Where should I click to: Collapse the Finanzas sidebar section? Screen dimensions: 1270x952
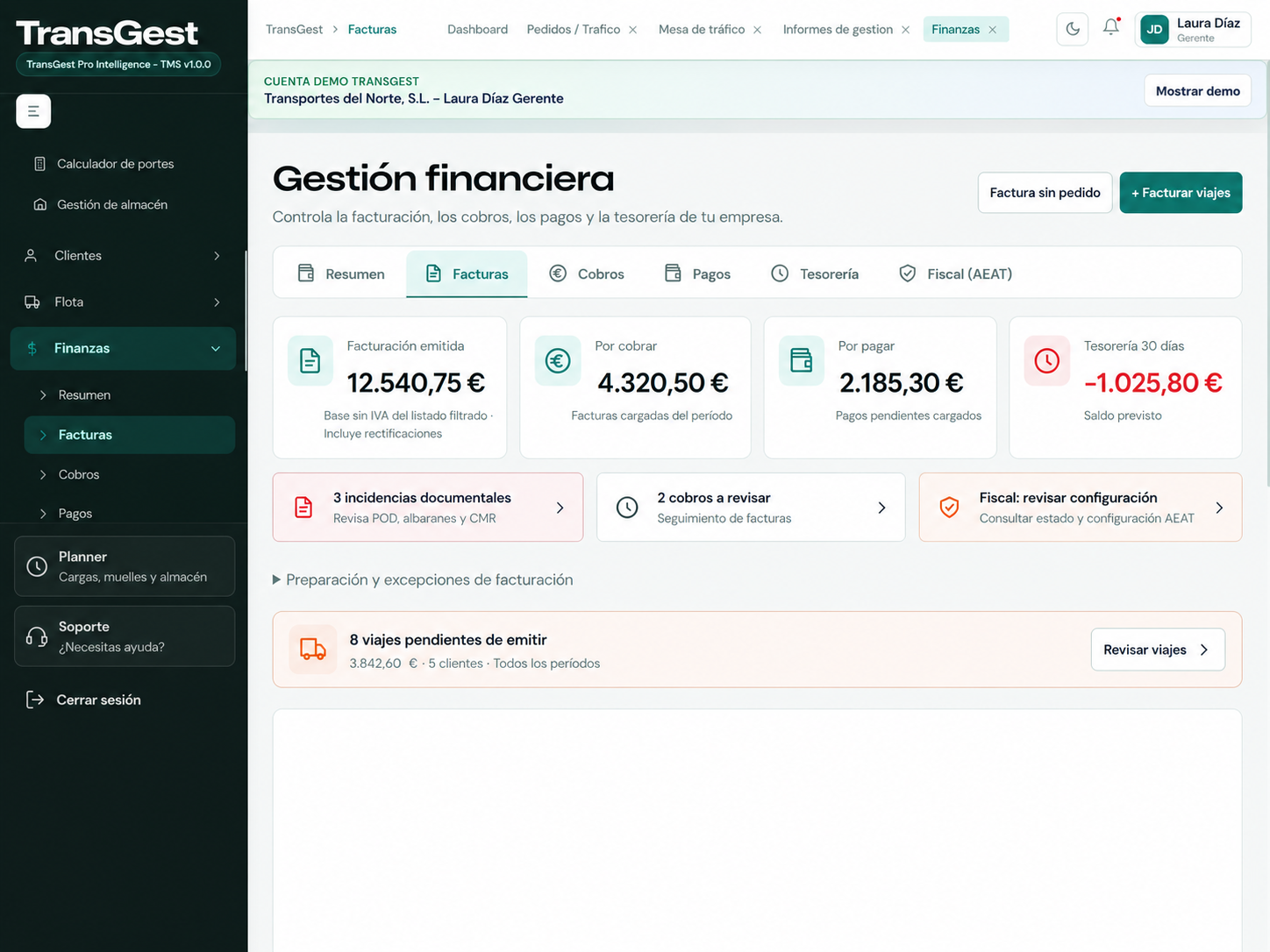[216, 349]
